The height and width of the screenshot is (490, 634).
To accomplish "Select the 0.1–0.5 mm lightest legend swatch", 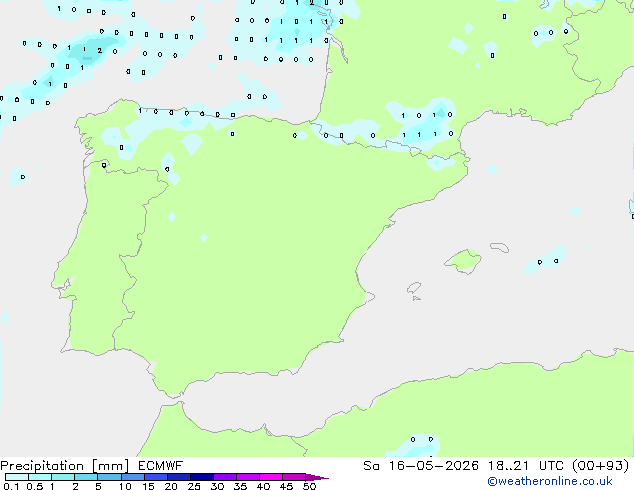I will click(17, 477).
